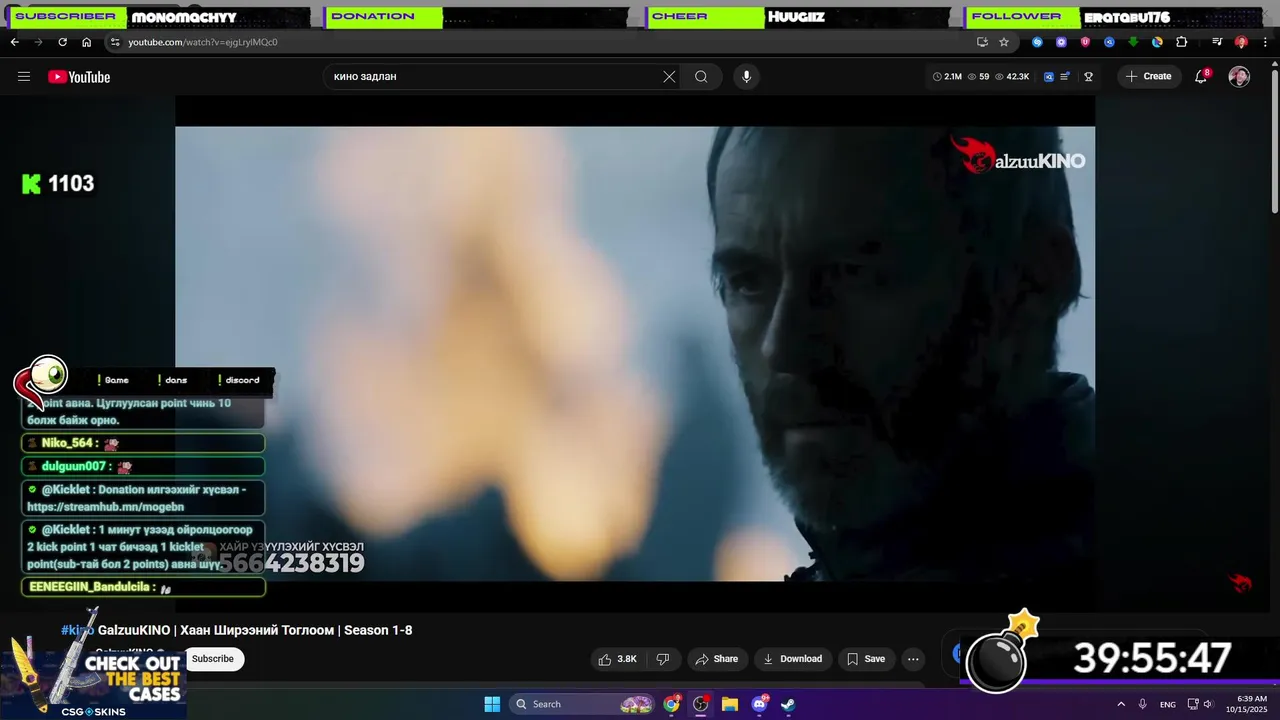
Task: Click the Windows taskbar Search box
Action: pyautogui.click(x=583, y=704)
